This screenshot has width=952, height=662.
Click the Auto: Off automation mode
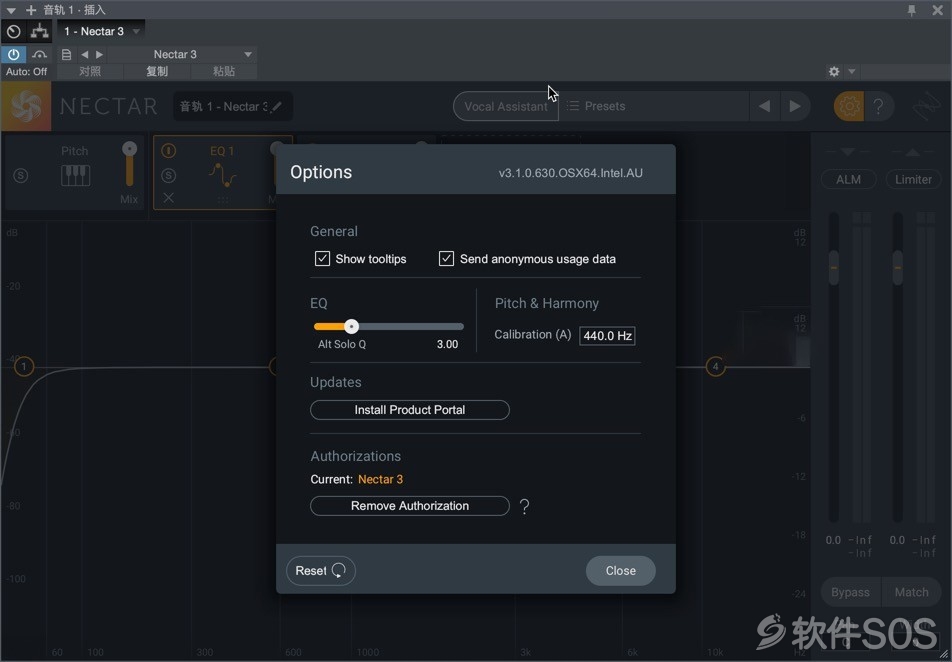[26, 71]
